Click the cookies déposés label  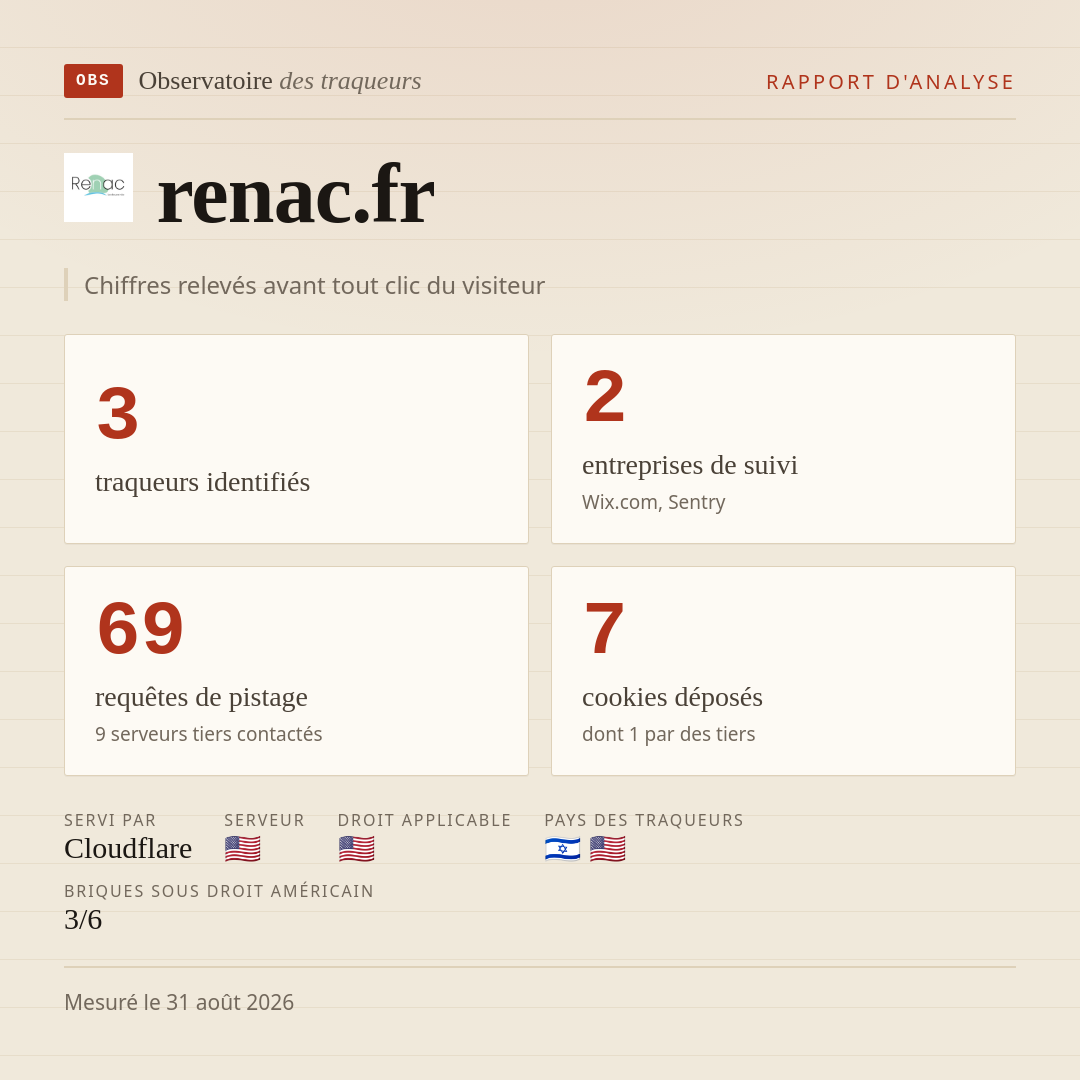(672, 697)
